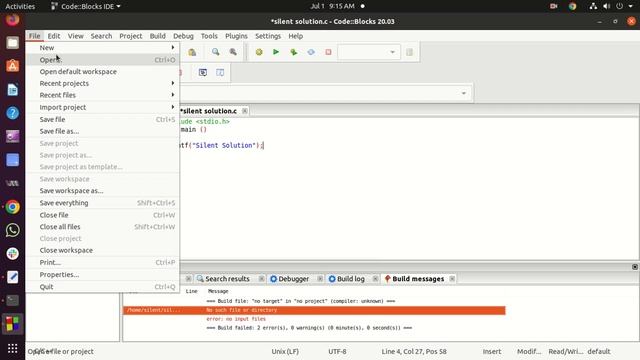Open Ubuntu Software from the dock
The width and height of the screenshot is (640, 360).
click(x=12, y=66)
